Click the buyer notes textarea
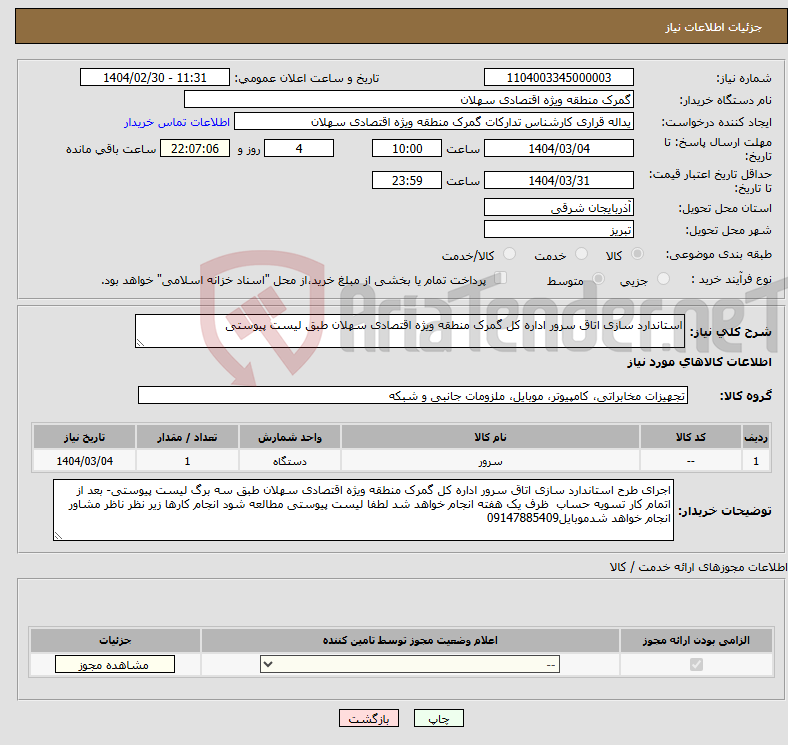The image size is (788, 745). (x=363, y=510)
